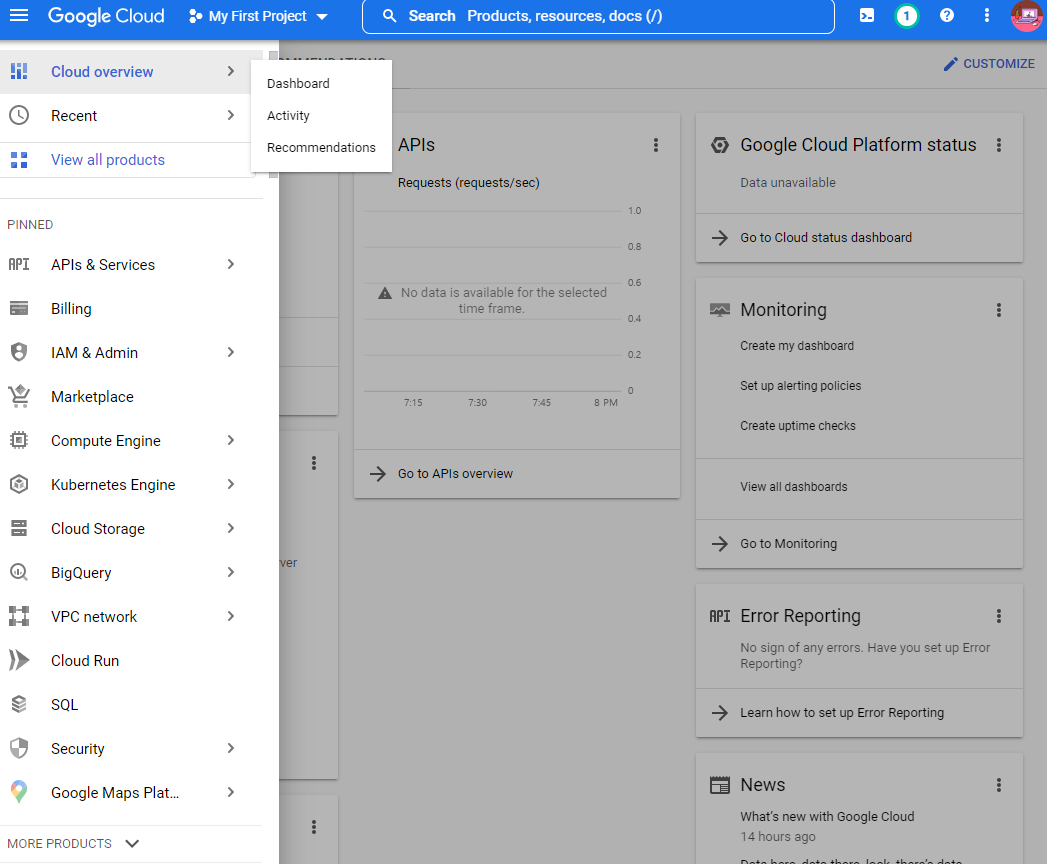This screenshot has height=864, width=1047.
Task: Follow Go to Monitoring link
Action: pyautogui.click(x=788, y=544)
